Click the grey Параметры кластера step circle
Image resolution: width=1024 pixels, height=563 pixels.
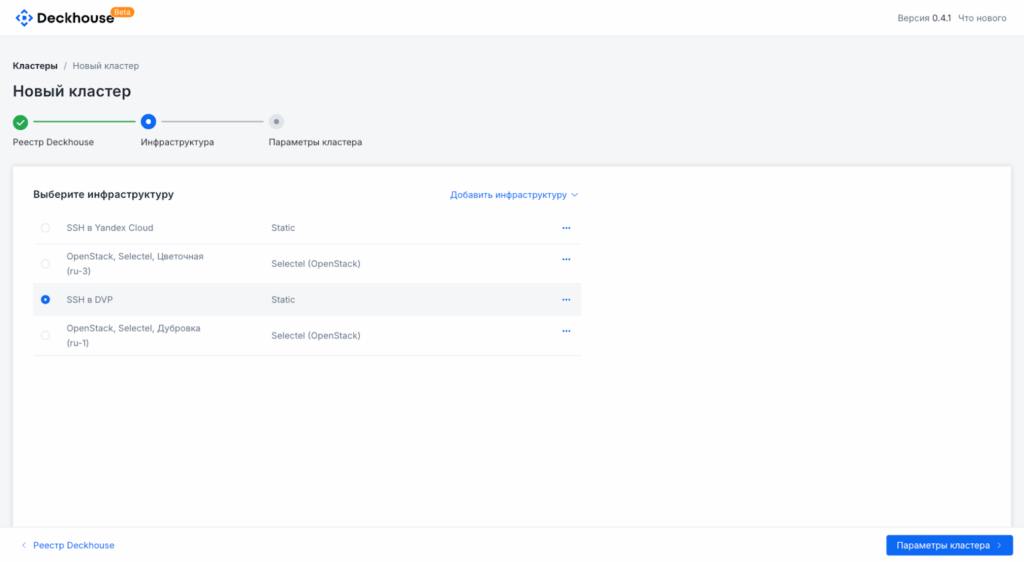click(x=276, y=122)
